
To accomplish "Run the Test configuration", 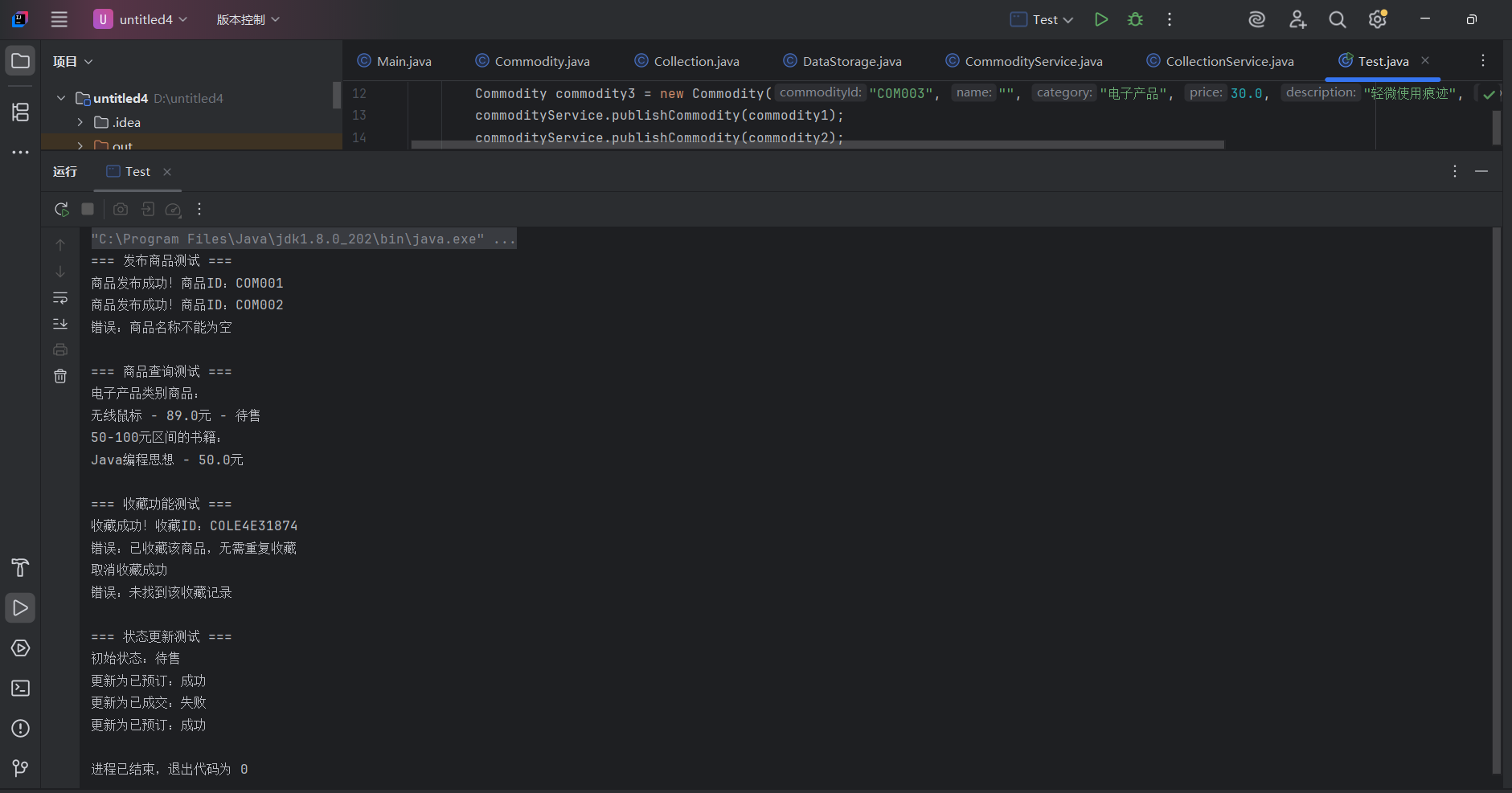I will coord(1101,19).
